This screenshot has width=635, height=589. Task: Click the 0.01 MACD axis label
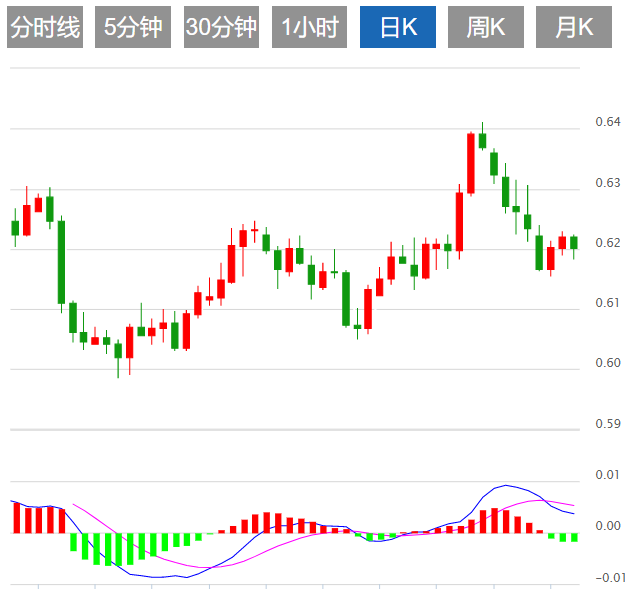(x=608, y=474)
